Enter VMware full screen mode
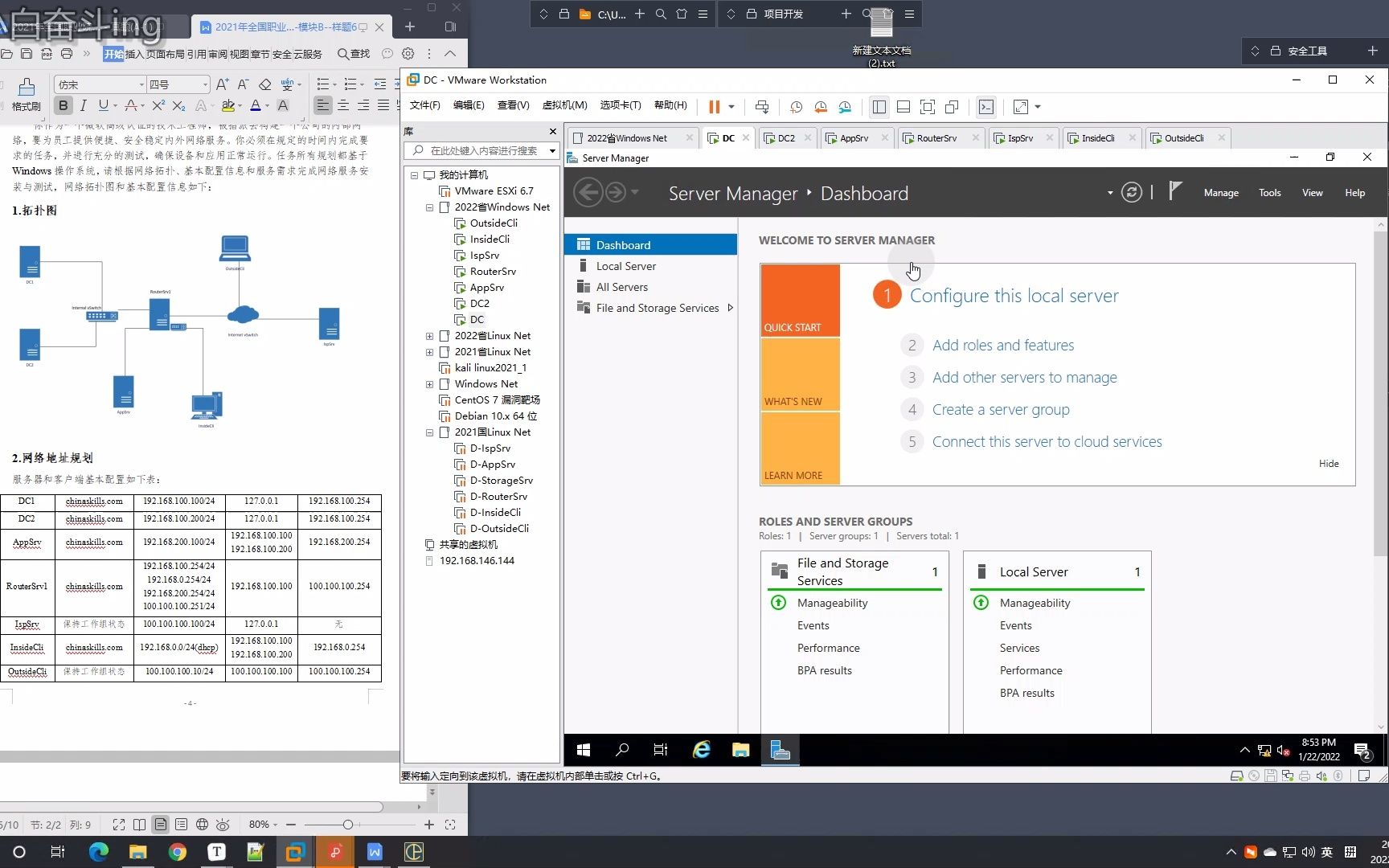The image size is (1389, 868). (x=928, y=107)
